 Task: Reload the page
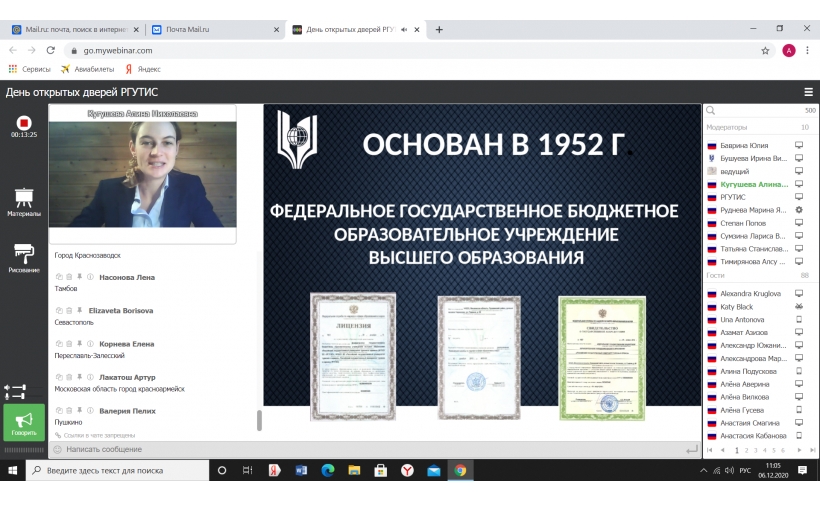(51, 50)
